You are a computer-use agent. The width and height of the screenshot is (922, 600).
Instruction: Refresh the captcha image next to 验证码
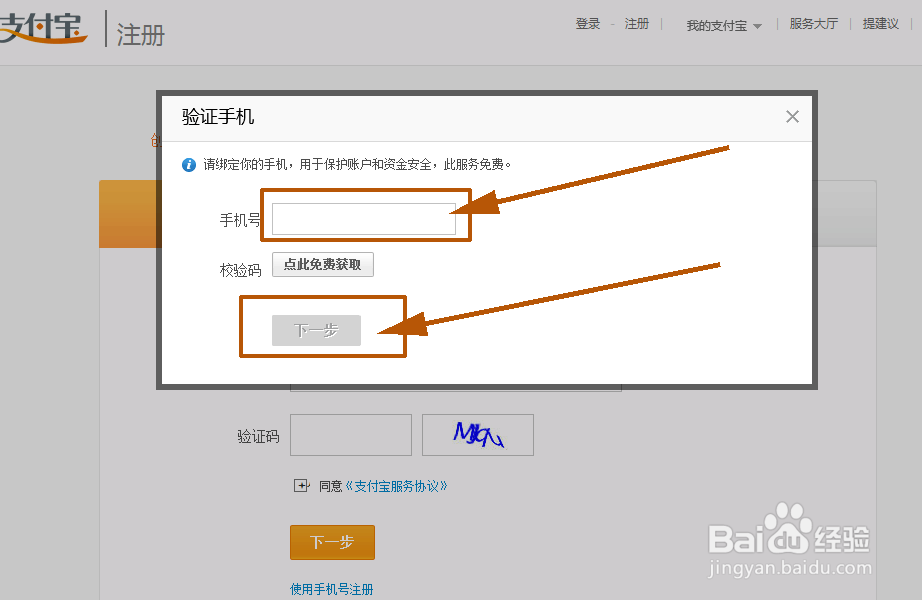(x=477, y=434)
